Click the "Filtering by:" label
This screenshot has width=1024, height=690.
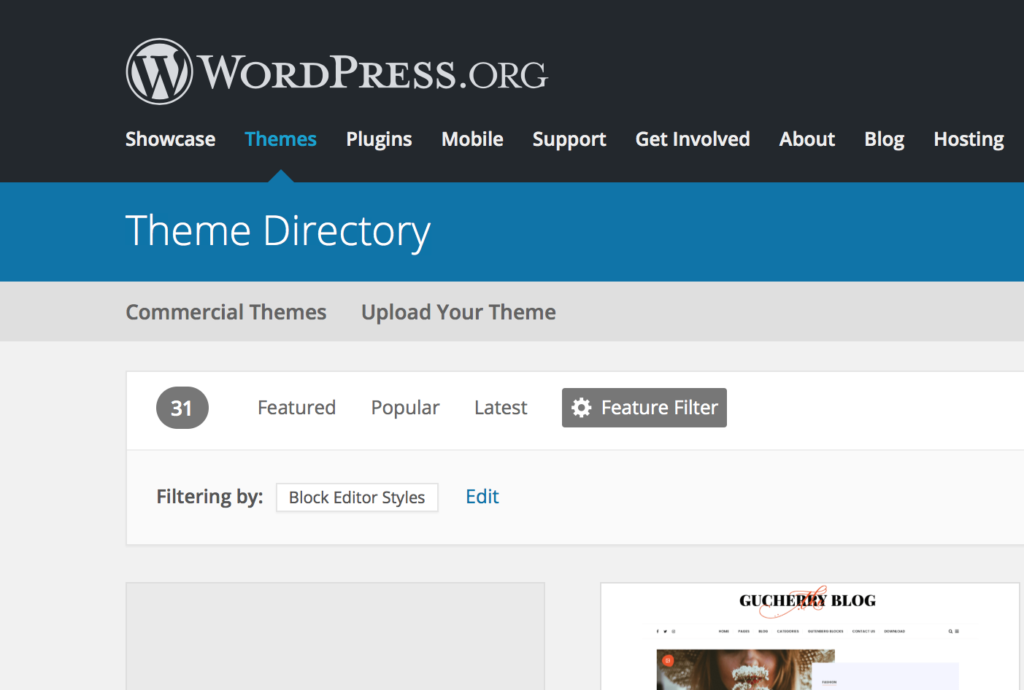pos(210,497)
